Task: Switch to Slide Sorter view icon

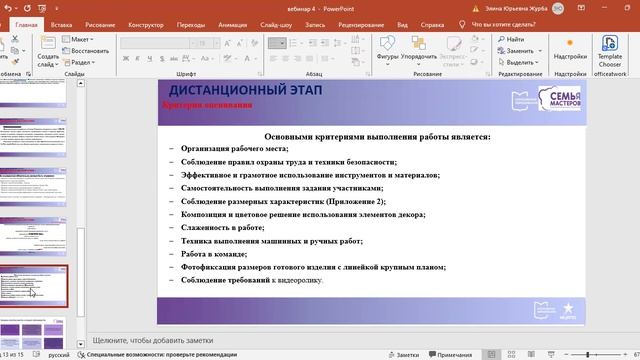Action: point(511,354)
